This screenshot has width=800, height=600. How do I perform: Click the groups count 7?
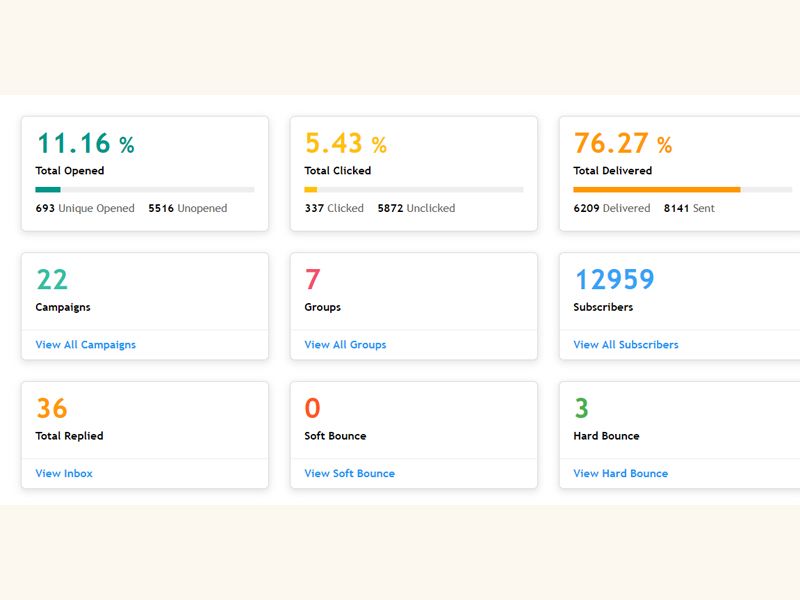(x=313, y=280)
